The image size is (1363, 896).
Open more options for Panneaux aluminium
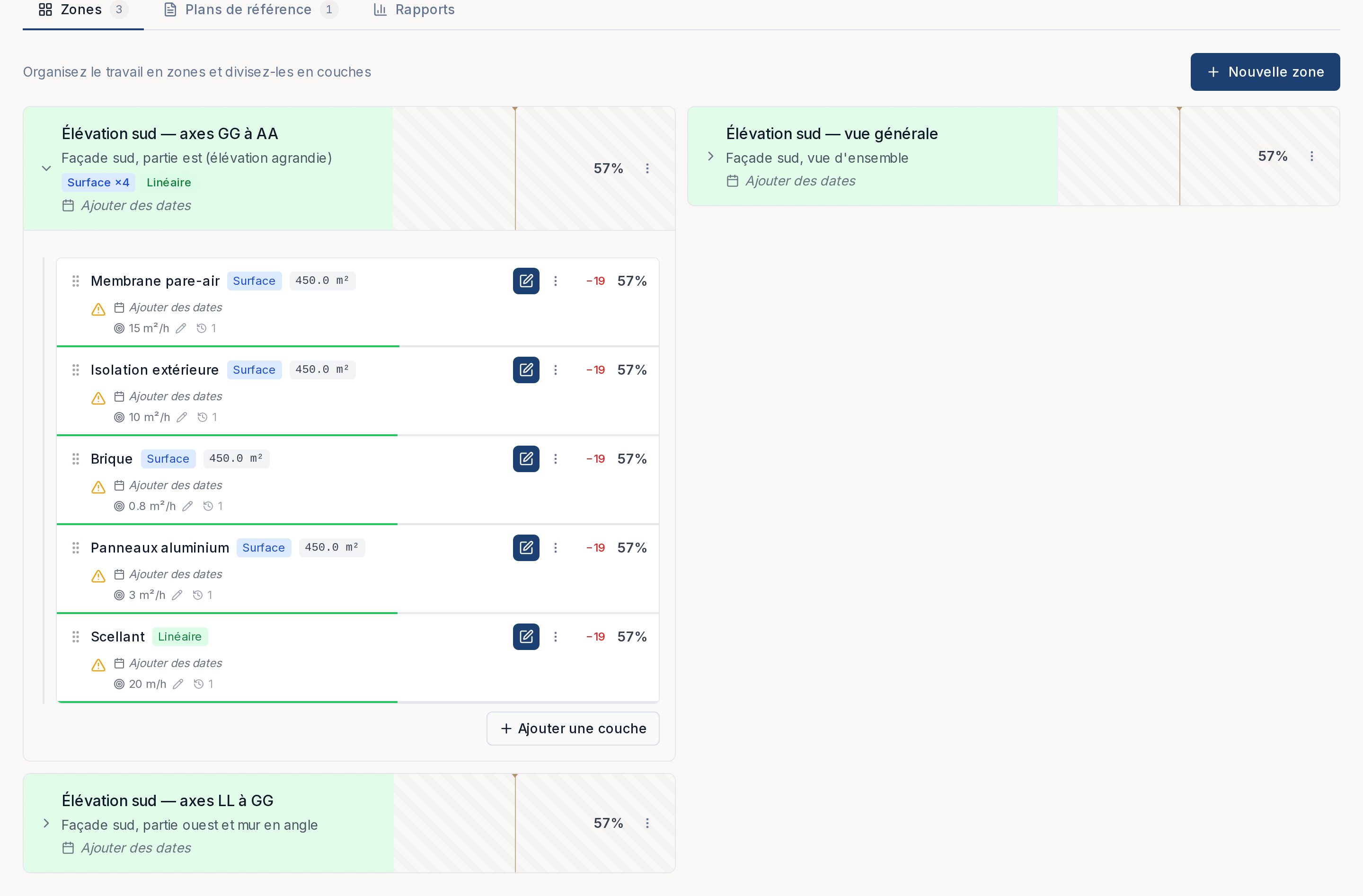(556, 547)
